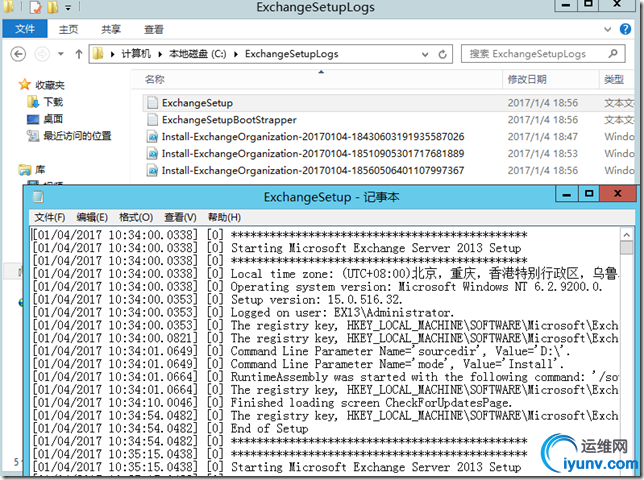Open the Notepad 帮助(H) menu
Screen dimensions: 644x480
pyautogui.click(x=224, y=217)
